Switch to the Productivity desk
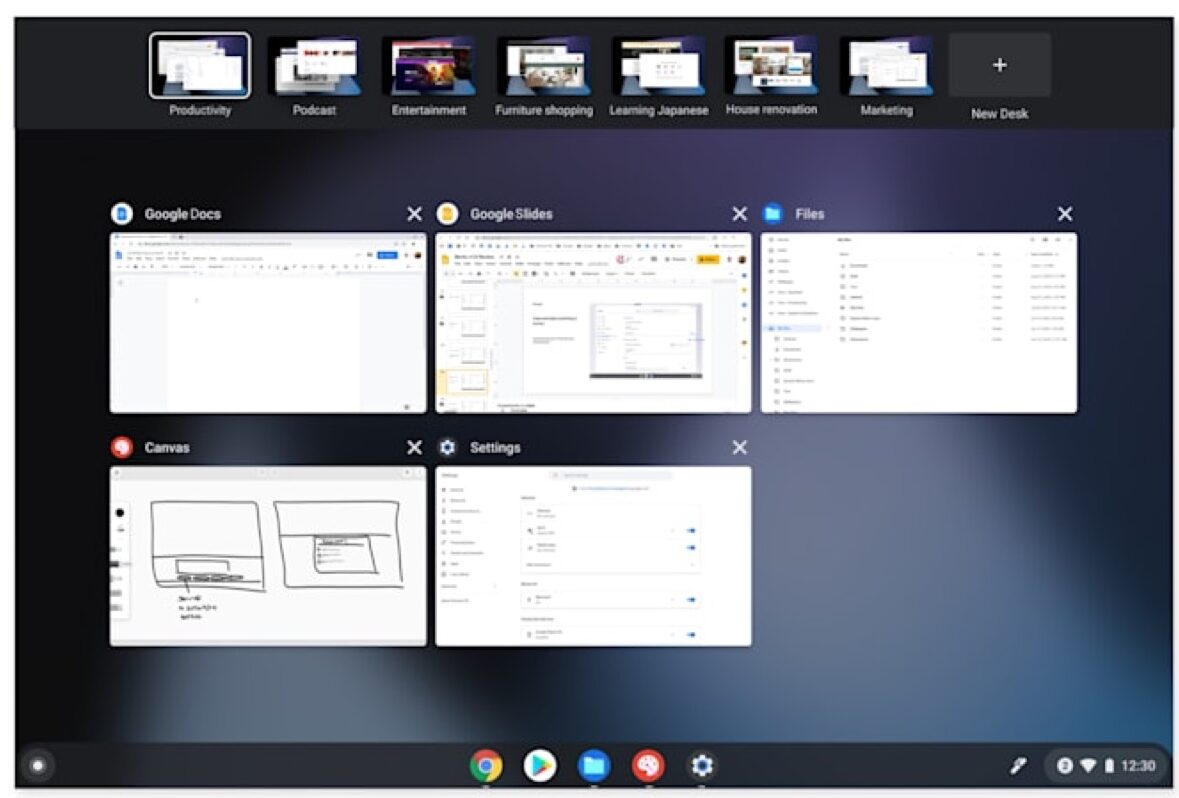Viewport: 1179px width, 798px height. click(x=199, y=65)
